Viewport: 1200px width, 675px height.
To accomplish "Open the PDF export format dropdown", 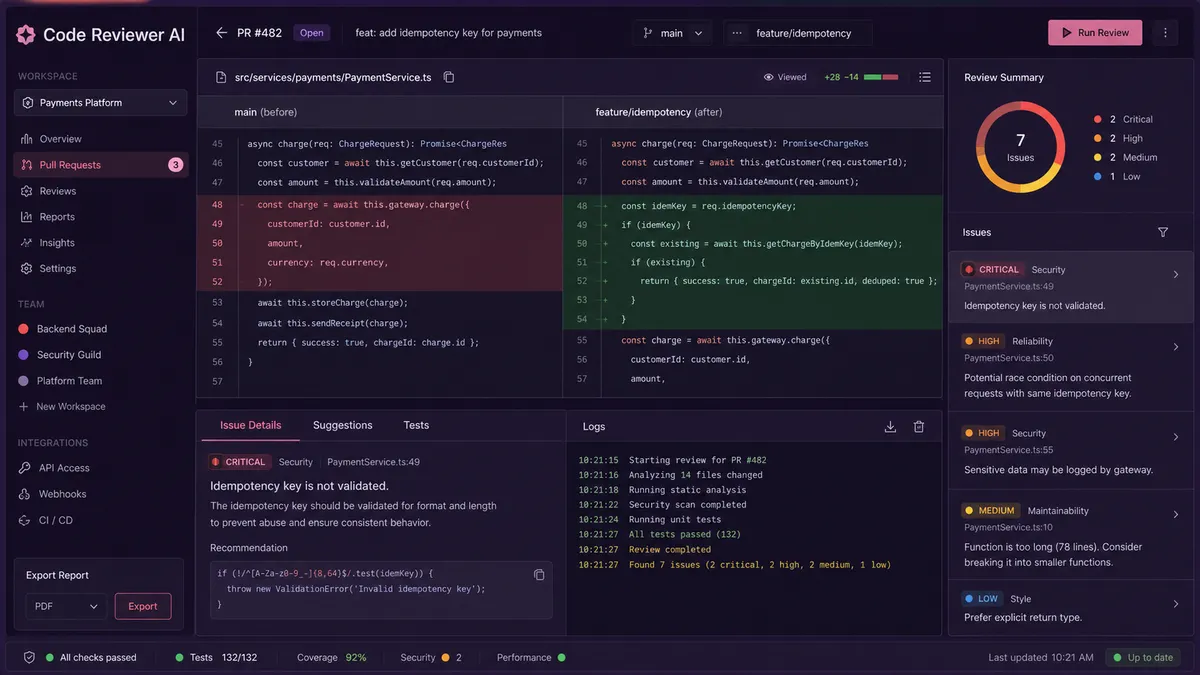I will (66, 606).
